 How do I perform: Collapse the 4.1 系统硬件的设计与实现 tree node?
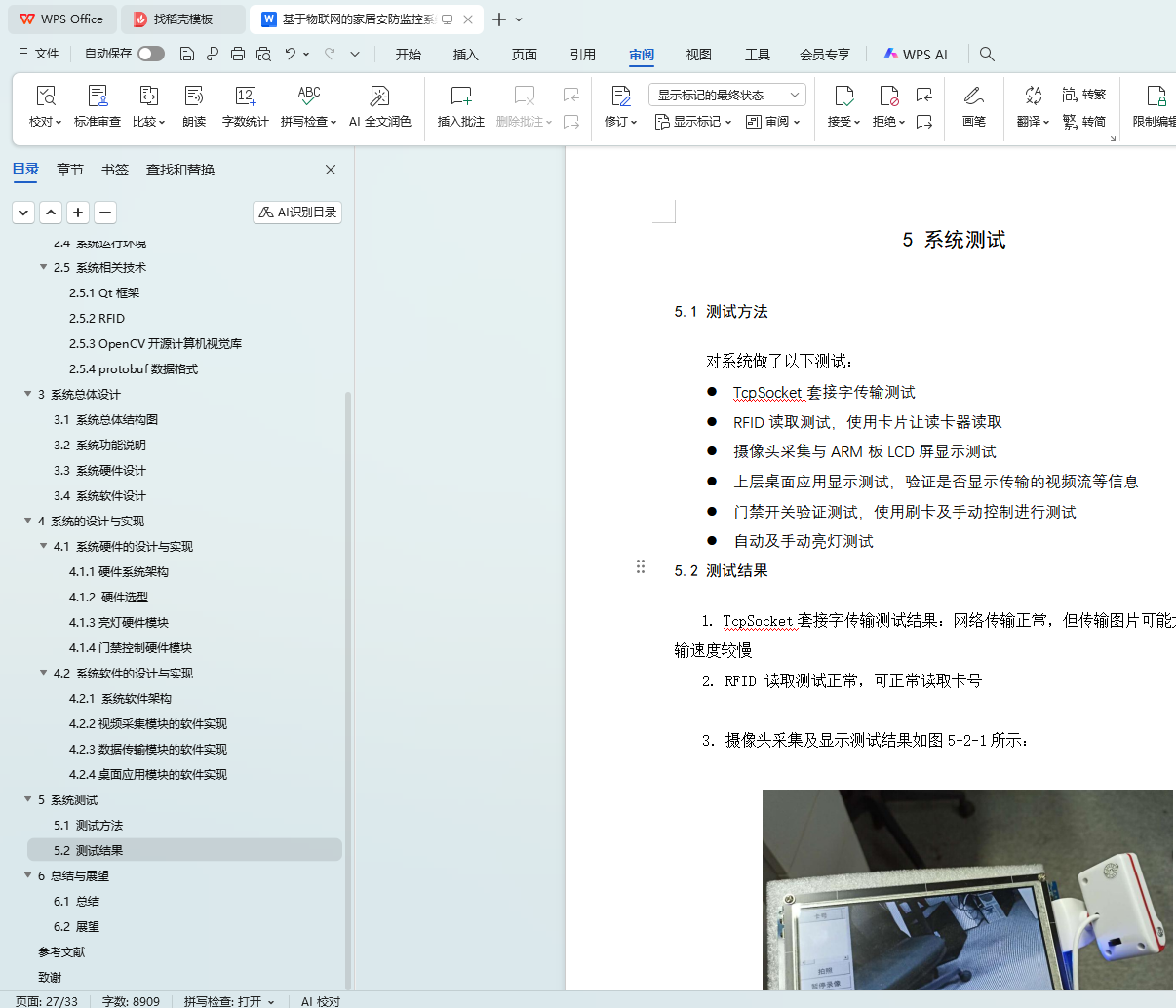(x=44, y=546)
